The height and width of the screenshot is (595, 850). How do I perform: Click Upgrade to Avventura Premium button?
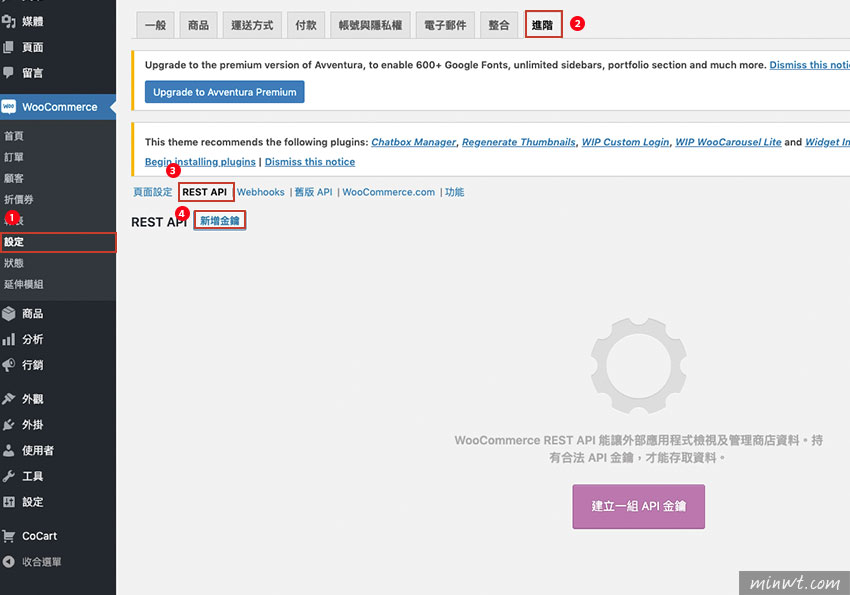(x=224, y=92)
